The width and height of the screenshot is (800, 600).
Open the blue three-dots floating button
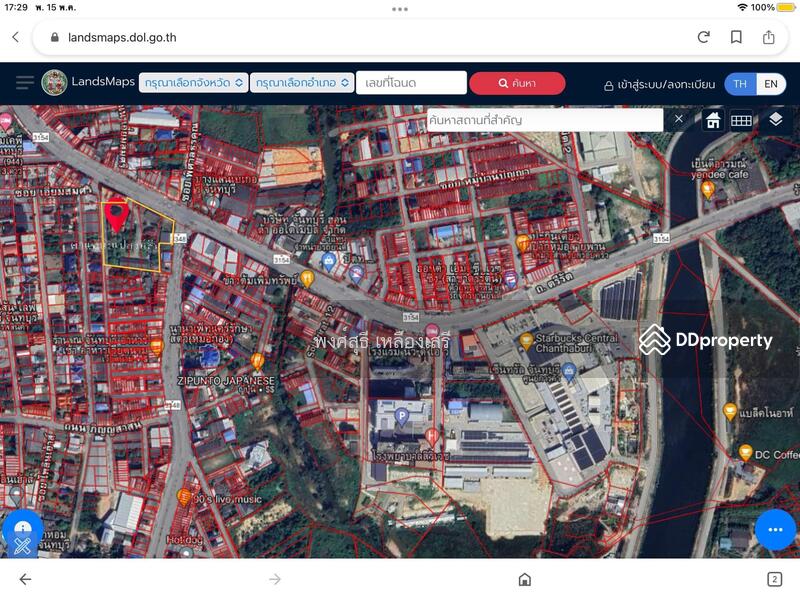point(775,529)
